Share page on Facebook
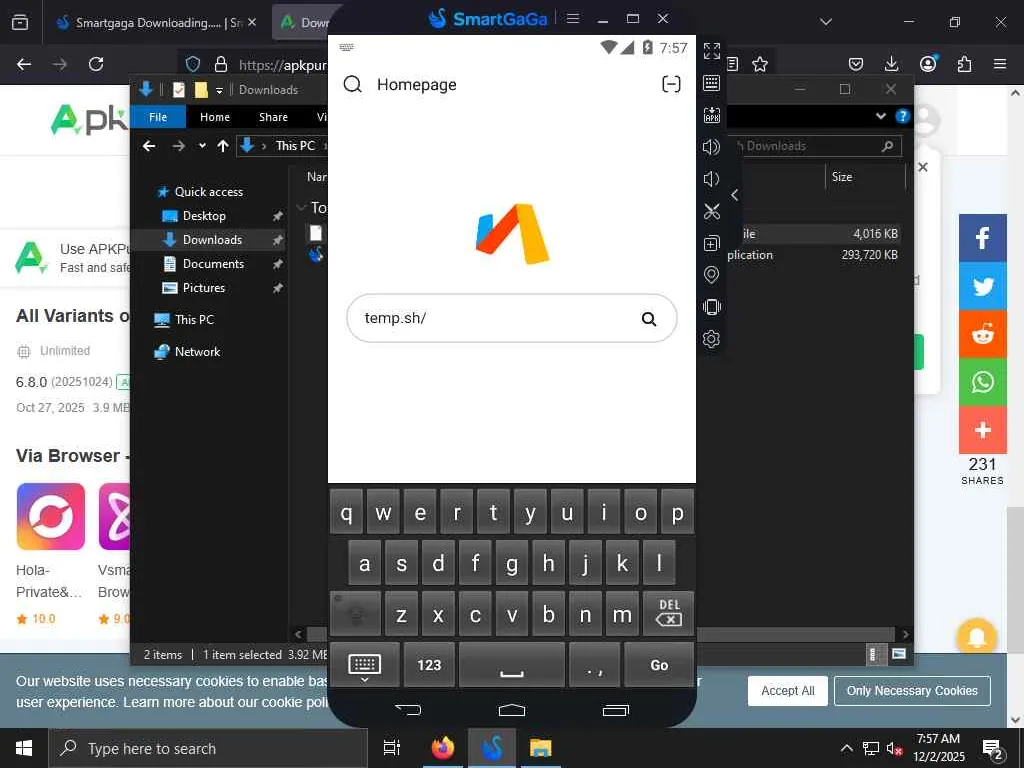 pyautogui.click(x=982, y=238)
